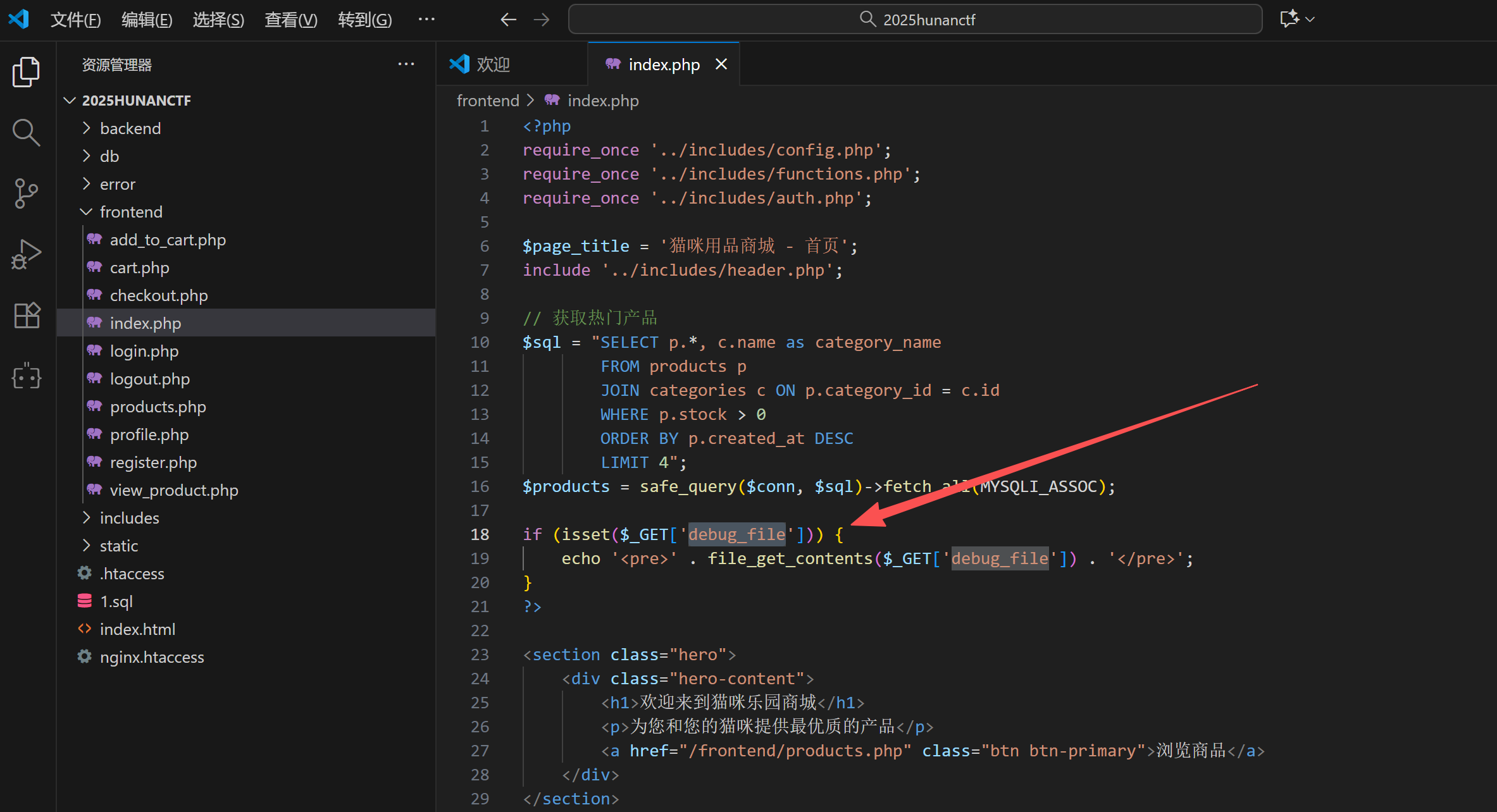Close the index.php editor tab

click(x=721, y=65)
